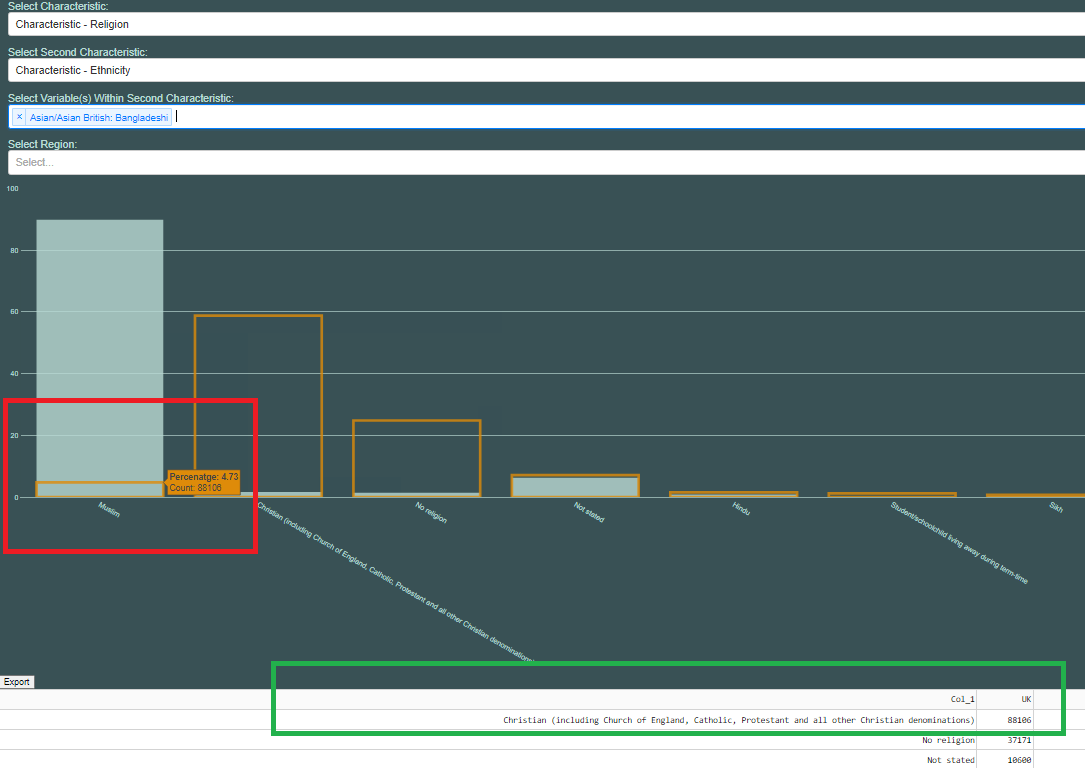Select the No religion table row label

point(948,740)
